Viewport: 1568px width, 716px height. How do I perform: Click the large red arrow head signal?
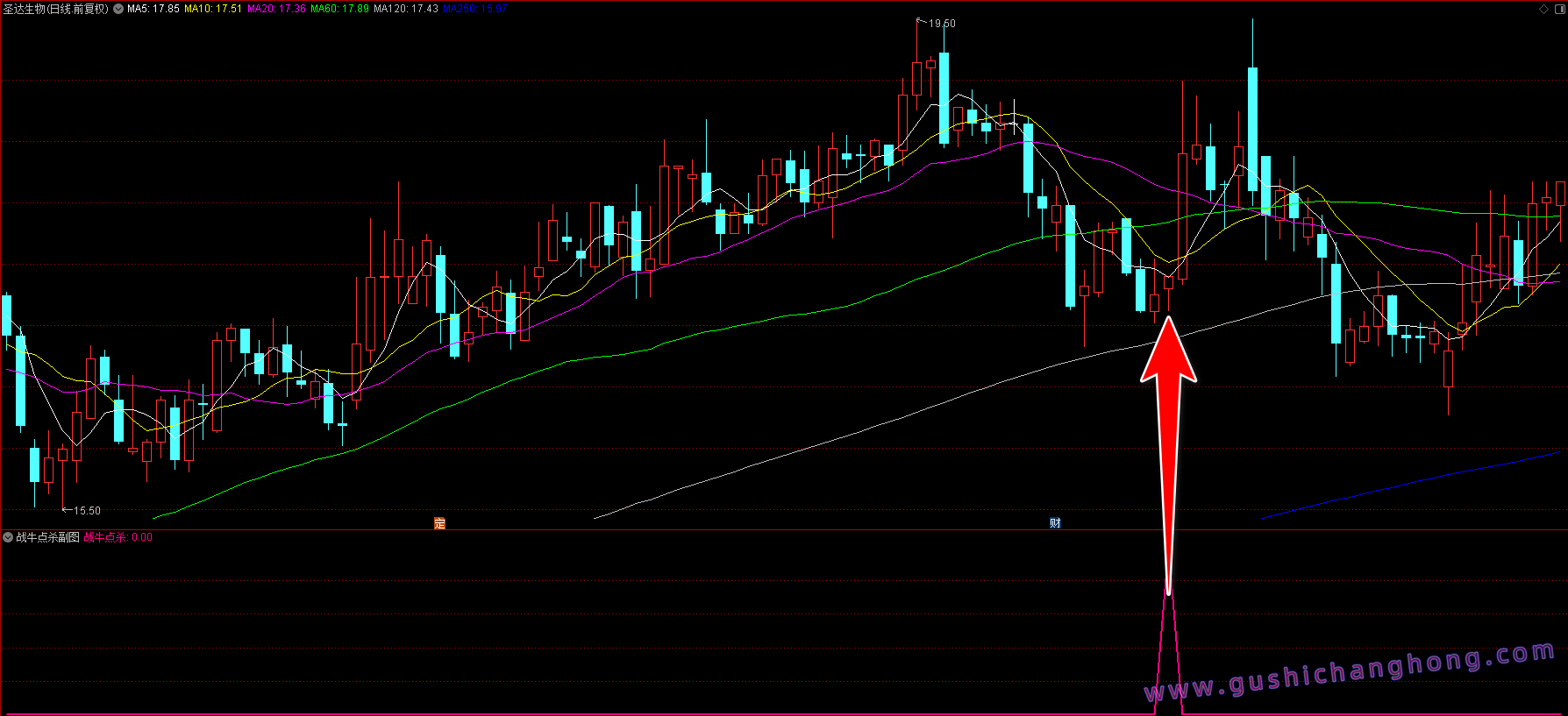[x=1168, y=352]
